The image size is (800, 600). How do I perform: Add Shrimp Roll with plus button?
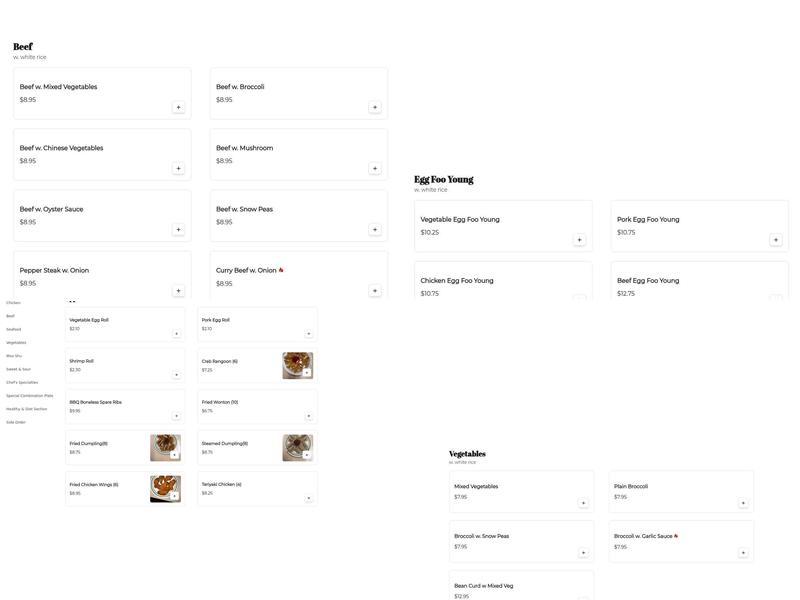(x=177, y=375)
